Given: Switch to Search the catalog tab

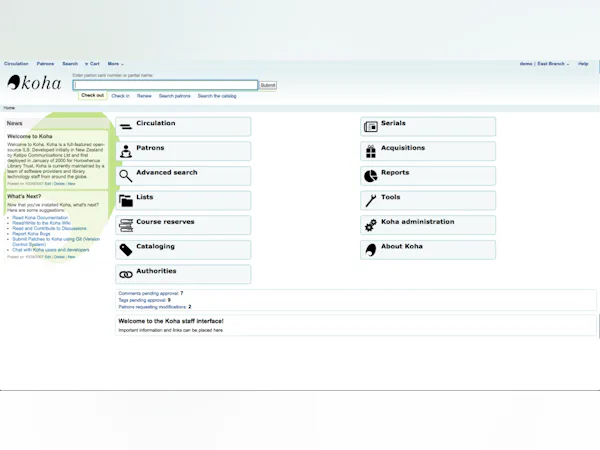Looking at the screenshot, I should pos(217,96).
